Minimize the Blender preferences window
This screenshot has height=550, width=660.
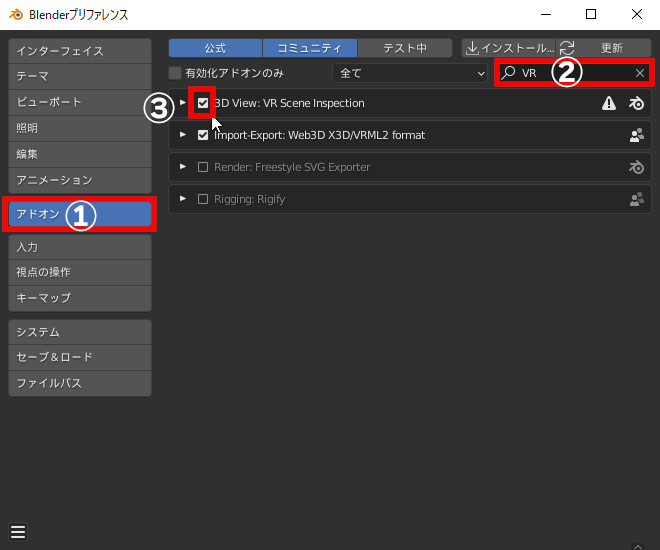(x=546, y=14)
